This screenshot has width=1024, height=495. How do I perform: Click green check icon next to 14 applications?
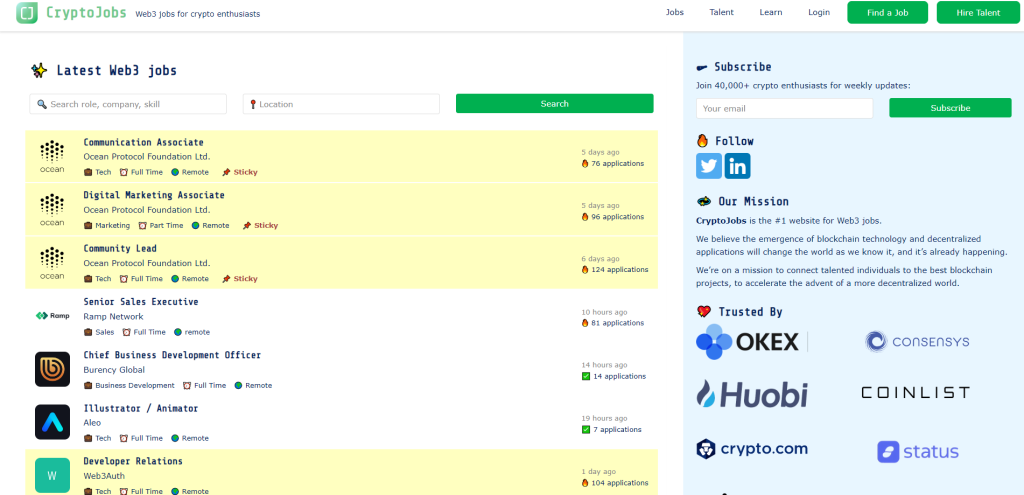(x=586, y=376)
